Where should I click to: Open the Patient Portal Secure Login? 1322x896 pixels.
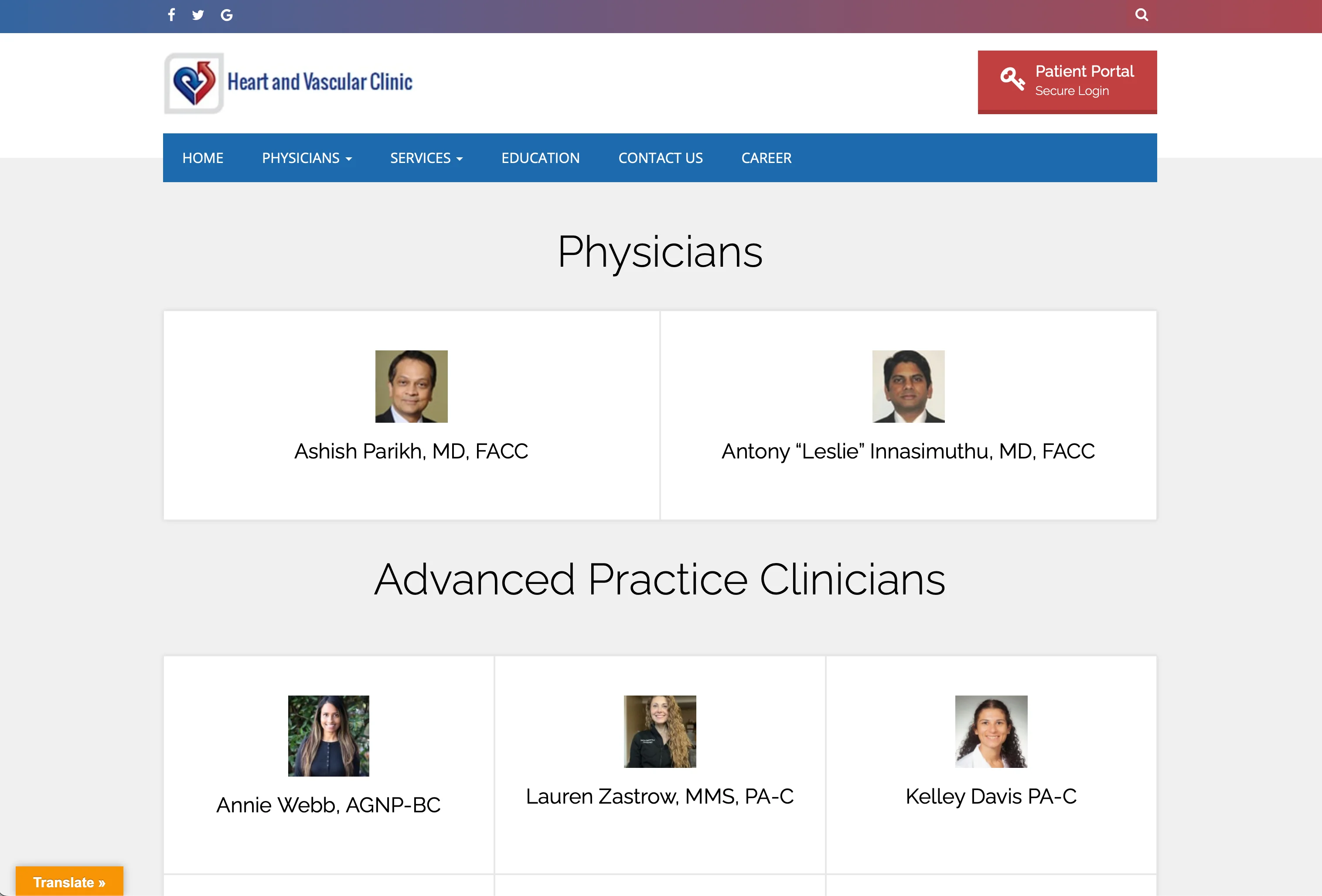(x=1066, y=82)
